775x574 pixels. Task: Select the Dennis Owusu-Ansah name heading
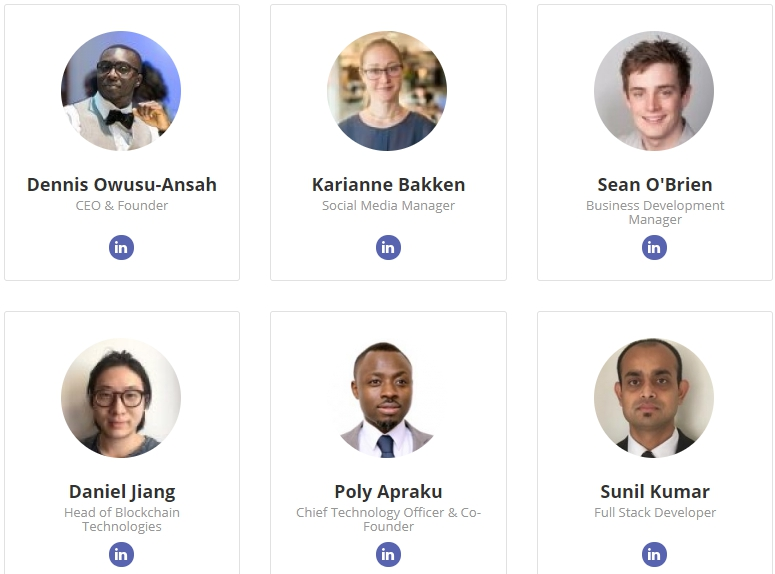(x=122, y=184)
